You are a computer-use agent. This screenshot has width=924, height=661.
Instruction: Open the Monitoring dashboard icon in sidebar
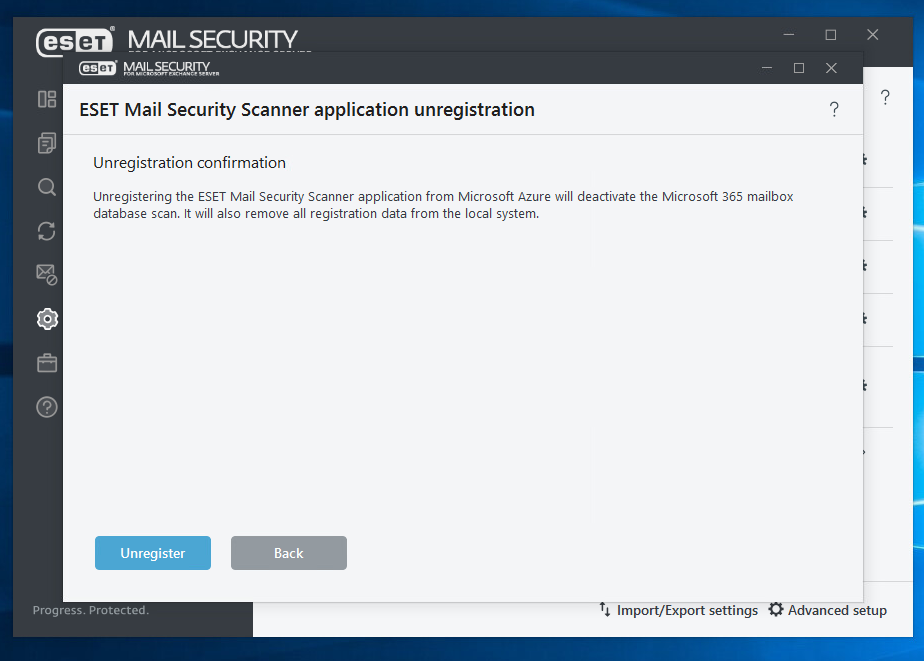pyautogui.click(x=46, y=99)
